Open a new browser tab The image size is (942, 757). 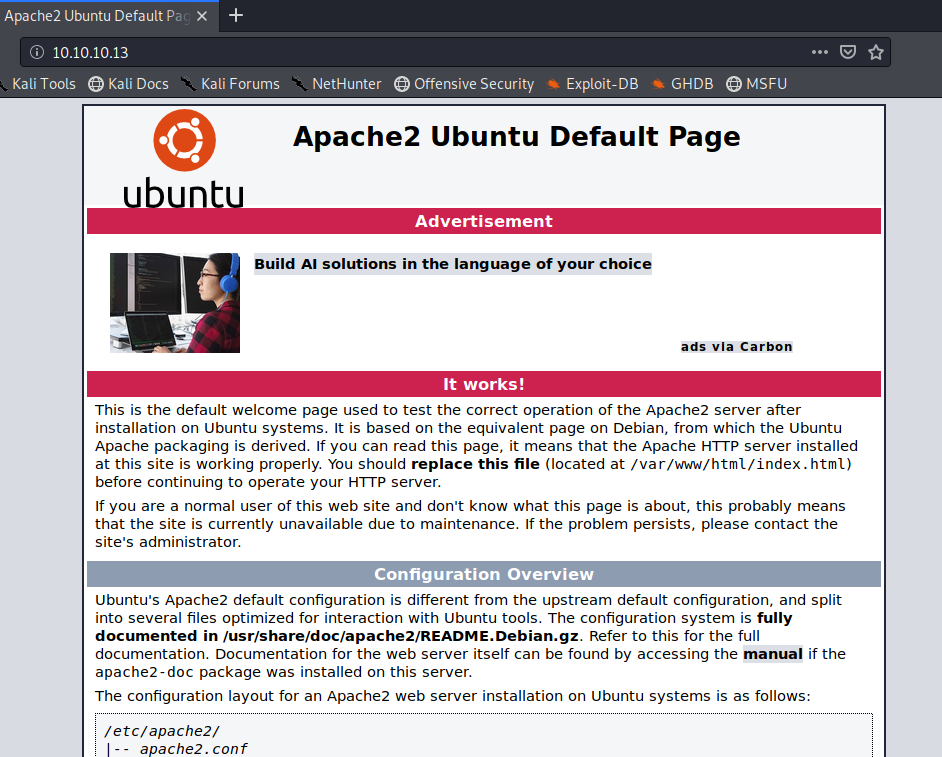[236, 16]
